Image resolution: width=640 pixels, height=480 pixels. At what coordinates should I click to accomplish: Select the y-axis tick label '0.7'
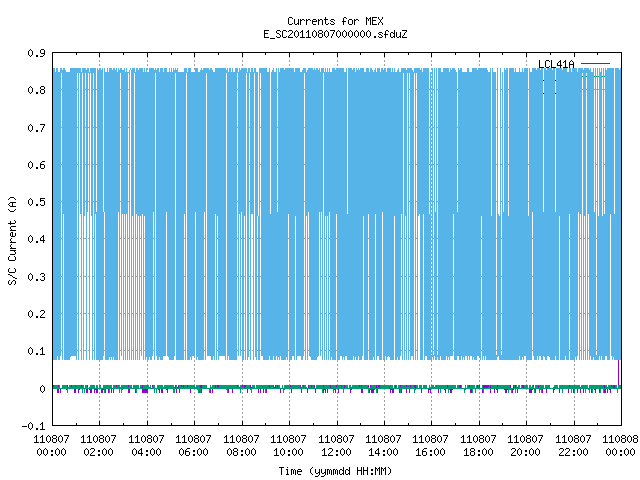pos(37,128)
